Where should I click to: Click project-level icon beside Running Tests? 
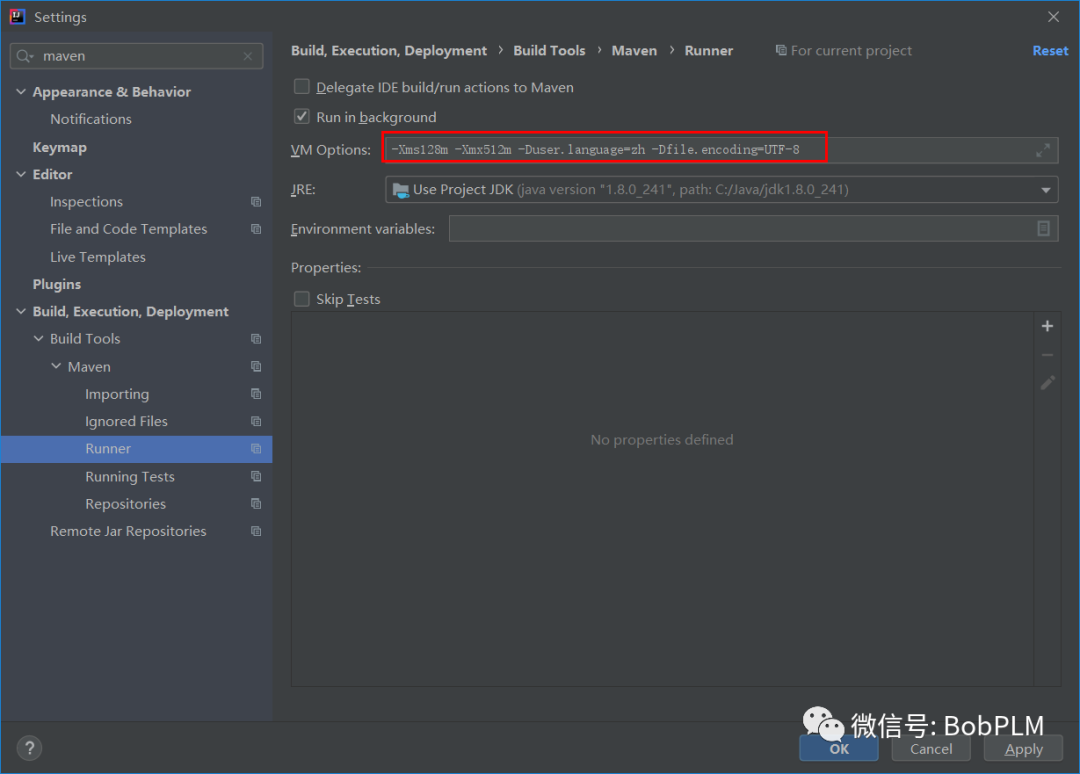[x=256, y=477]
